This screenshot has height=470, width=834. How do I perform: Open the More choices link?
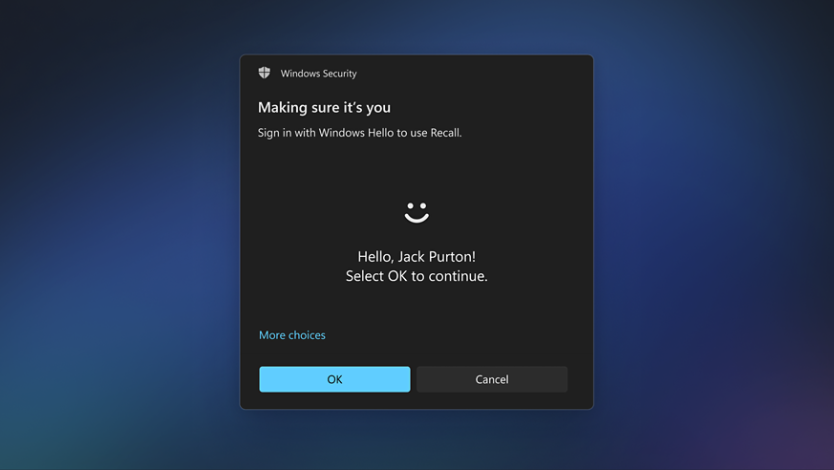292,335
